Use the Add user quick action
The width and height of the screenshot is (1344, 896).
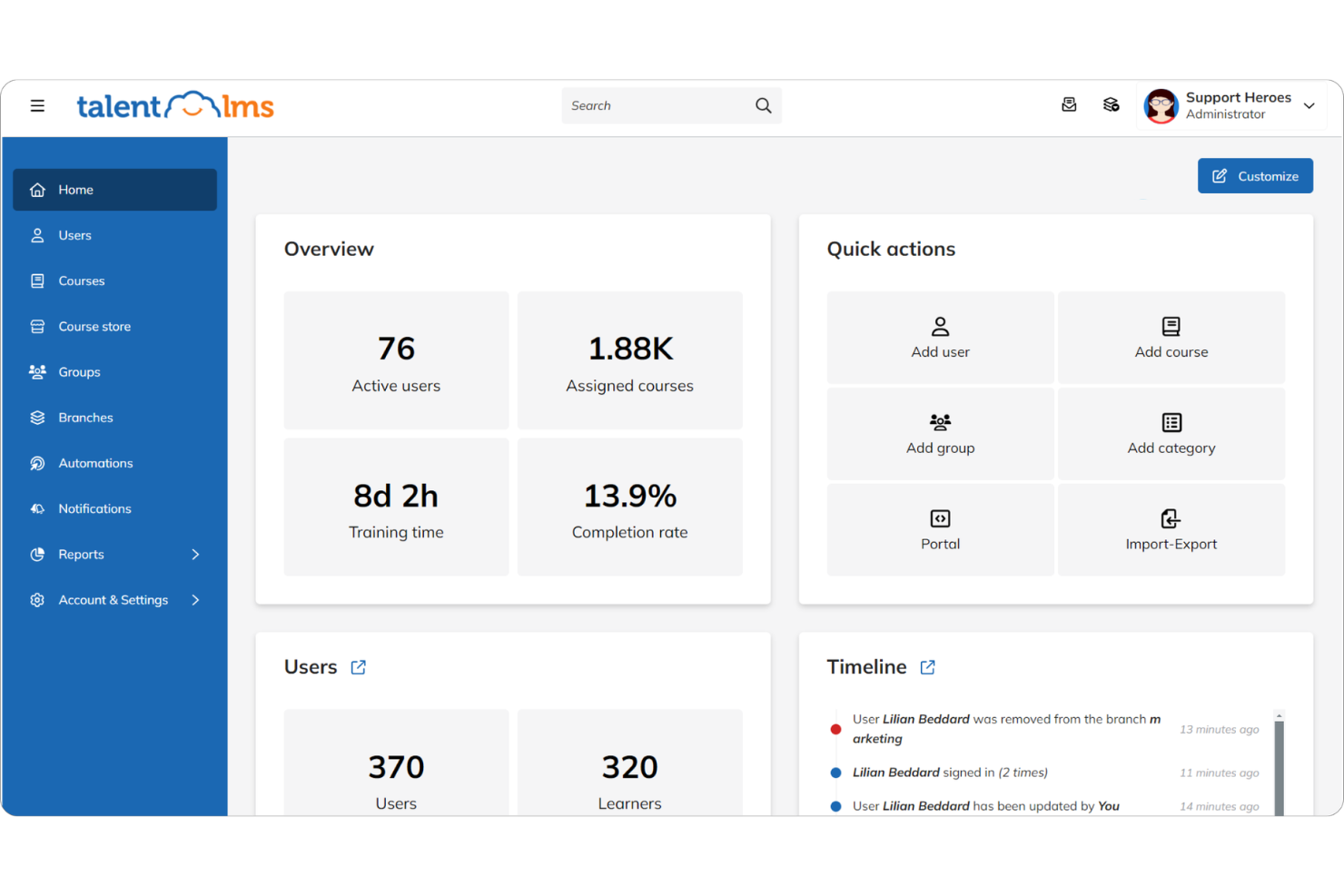tap(940, 338)
